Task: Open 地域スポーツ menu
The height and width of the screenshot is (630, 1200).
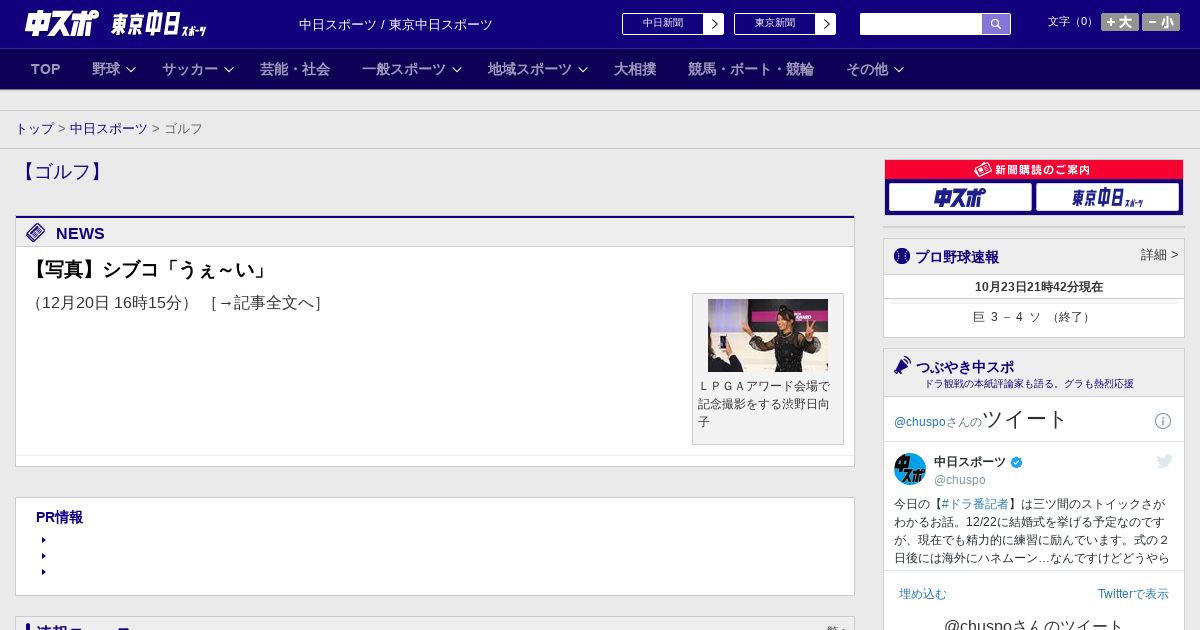Action: (x=530, y=69)
